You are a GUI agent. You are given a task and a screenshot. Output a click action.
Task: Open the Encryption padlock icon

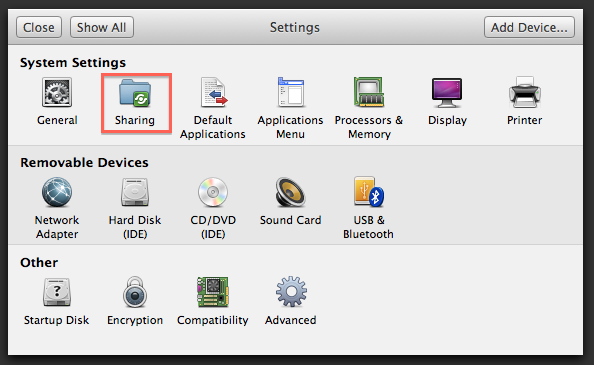pos(135,292)
